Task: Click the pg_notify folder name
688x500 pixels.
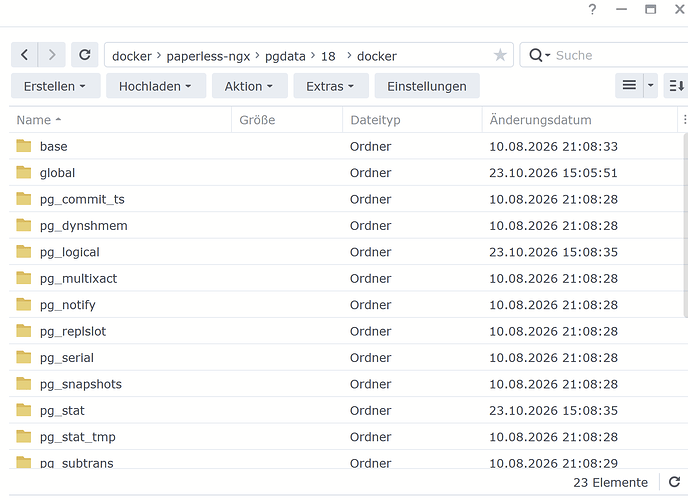Action: click(68, 305)
